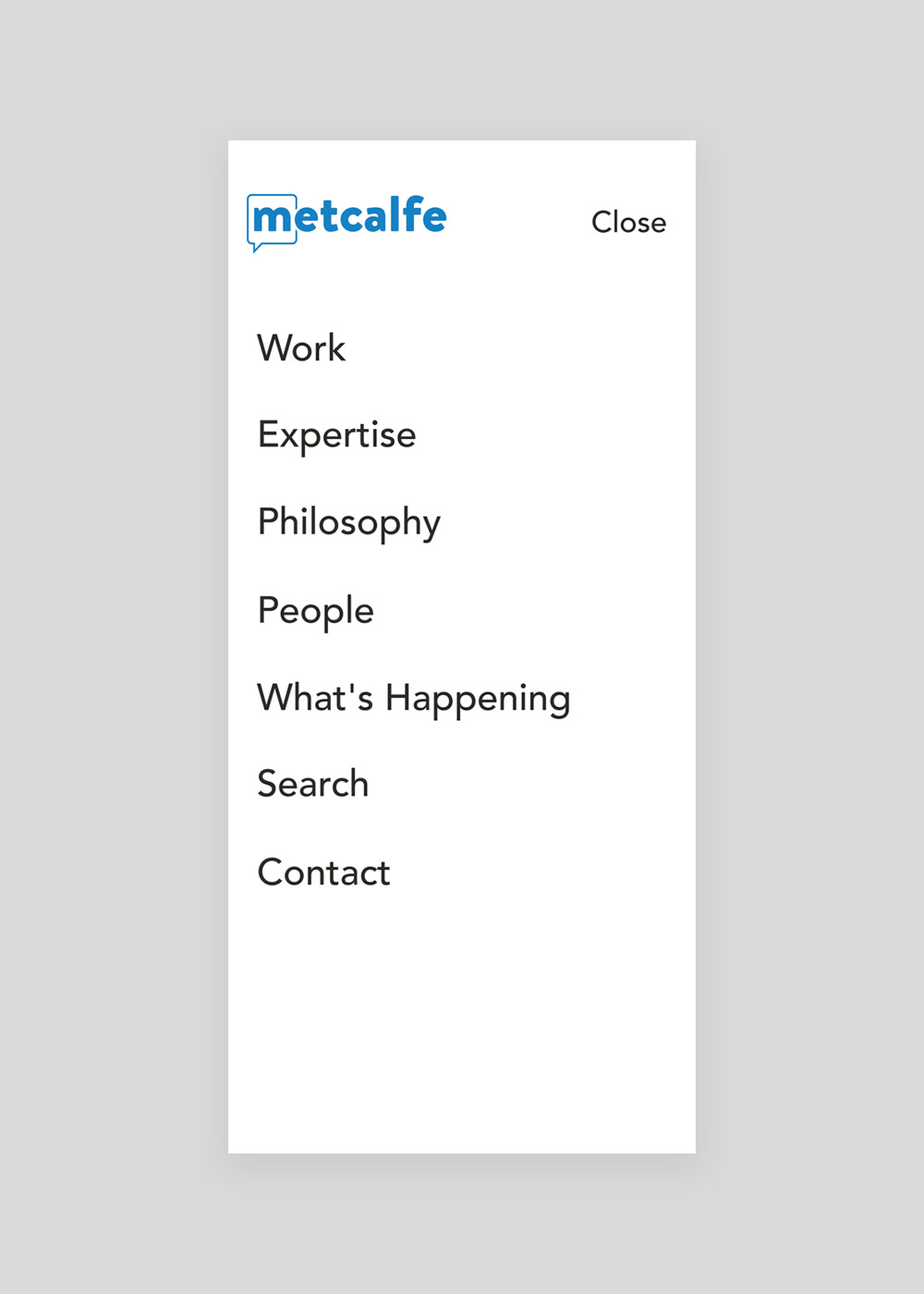
Task: Open the People section
Action: (316, 611)
